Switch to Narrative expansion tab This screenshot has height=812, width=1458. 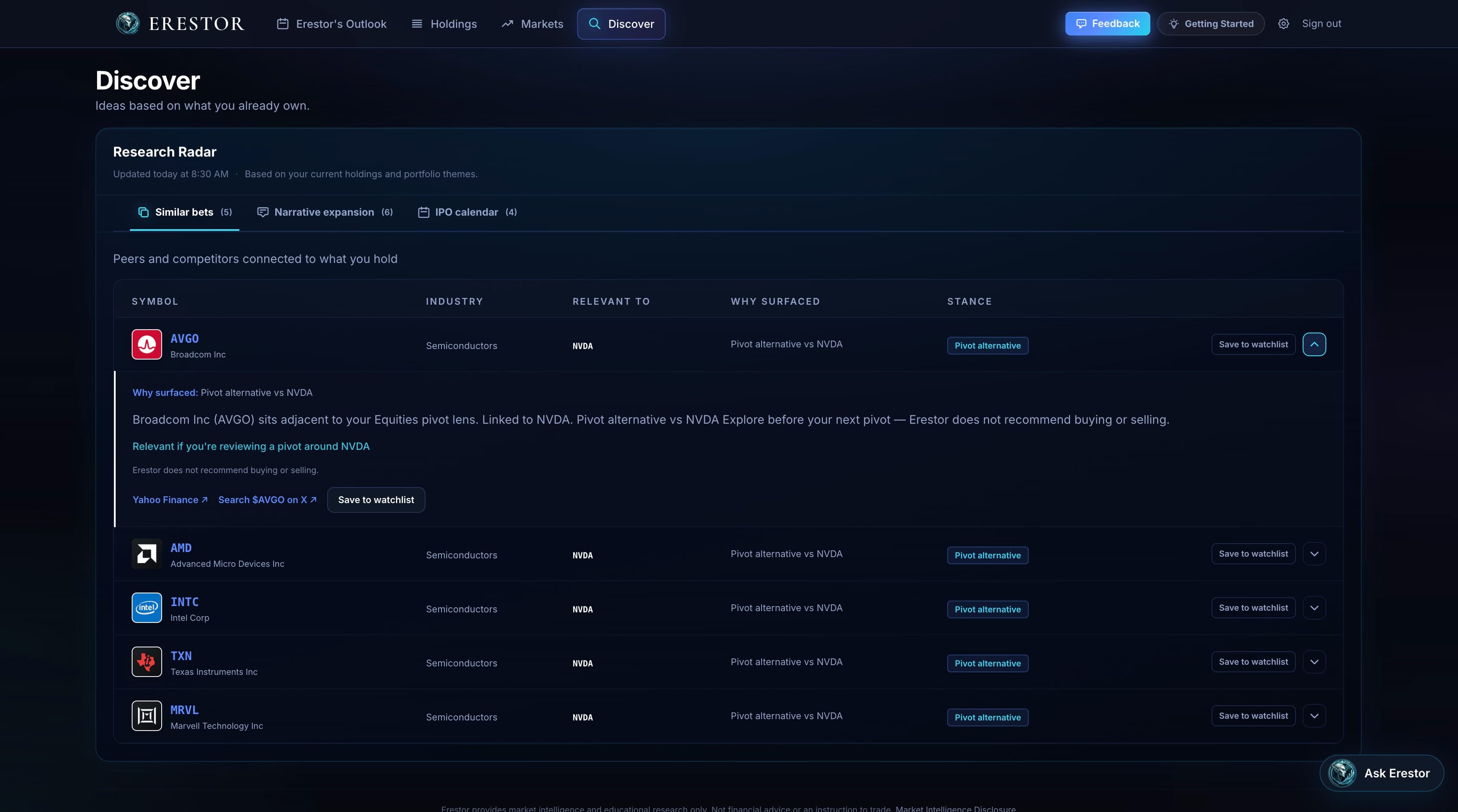click(325, 212)
